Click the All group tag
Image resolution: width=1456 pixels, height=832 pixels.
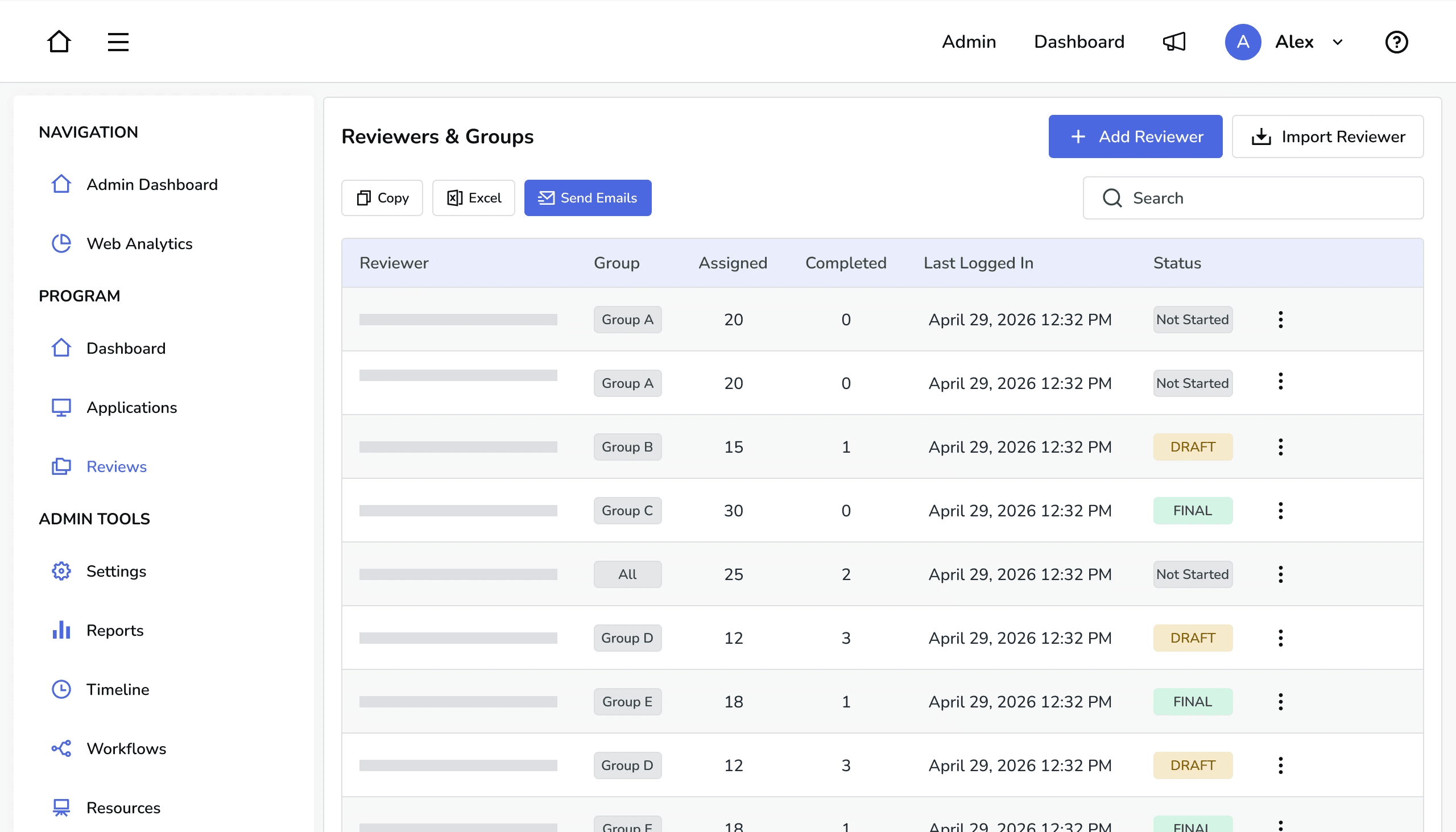pos(627,574)
